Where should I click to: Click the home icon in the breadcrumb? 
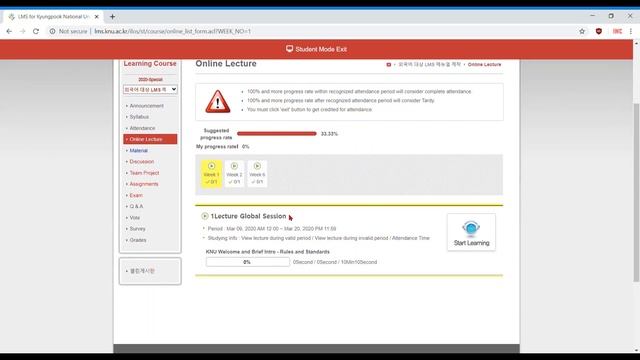point(389,64)
